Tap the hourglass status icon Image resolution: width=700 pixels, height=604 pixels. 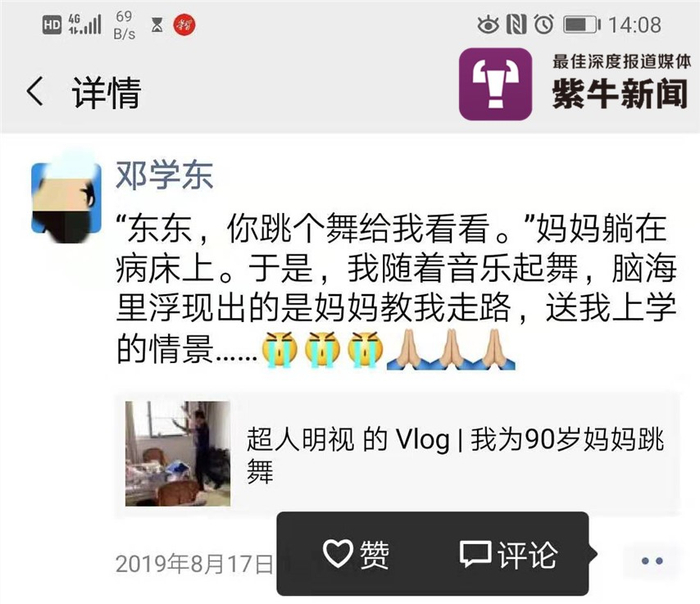(157, 25)
